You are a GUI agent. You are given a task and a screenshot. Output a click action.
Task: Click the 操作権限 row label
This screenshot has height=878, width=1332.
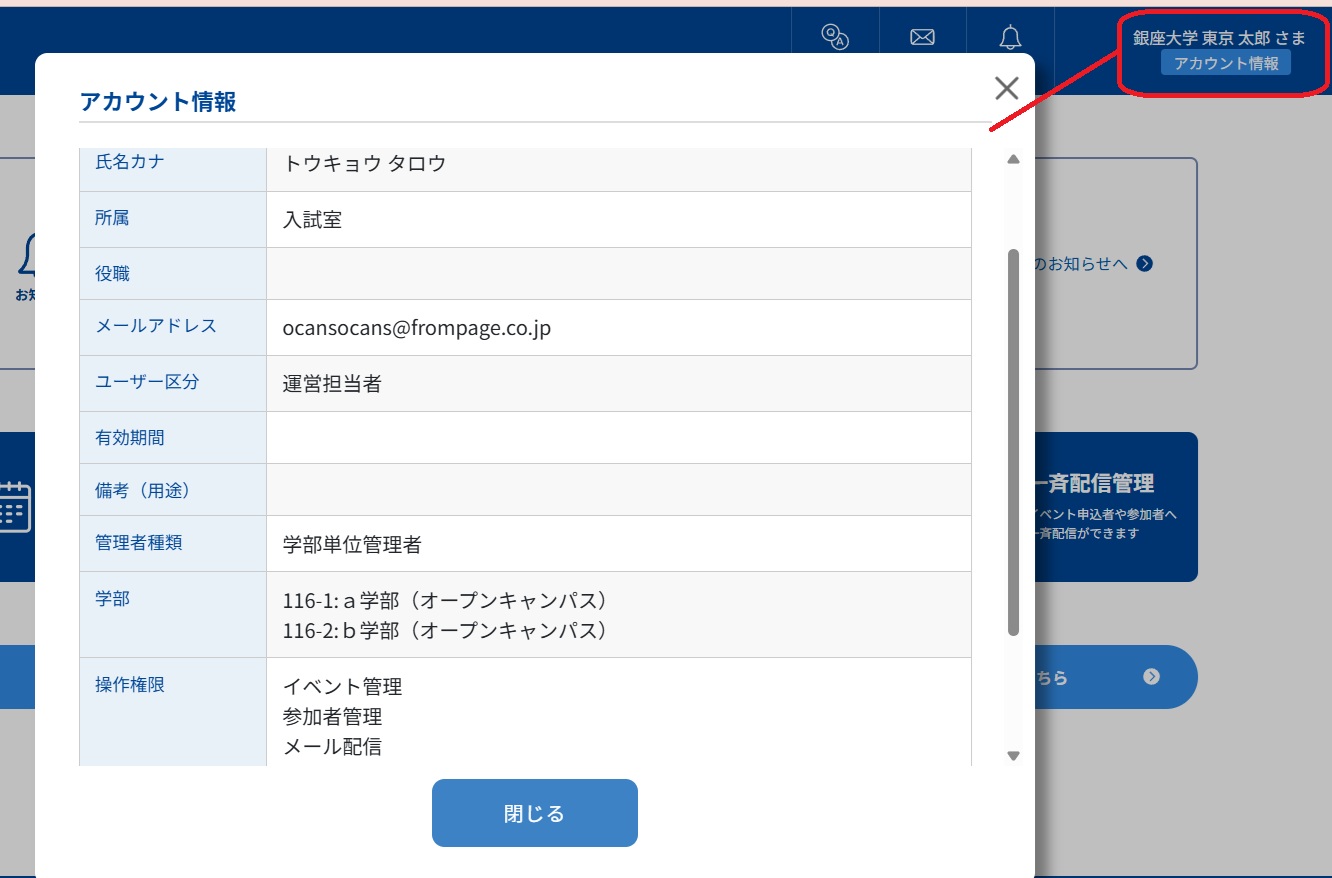tap(130, 685)
